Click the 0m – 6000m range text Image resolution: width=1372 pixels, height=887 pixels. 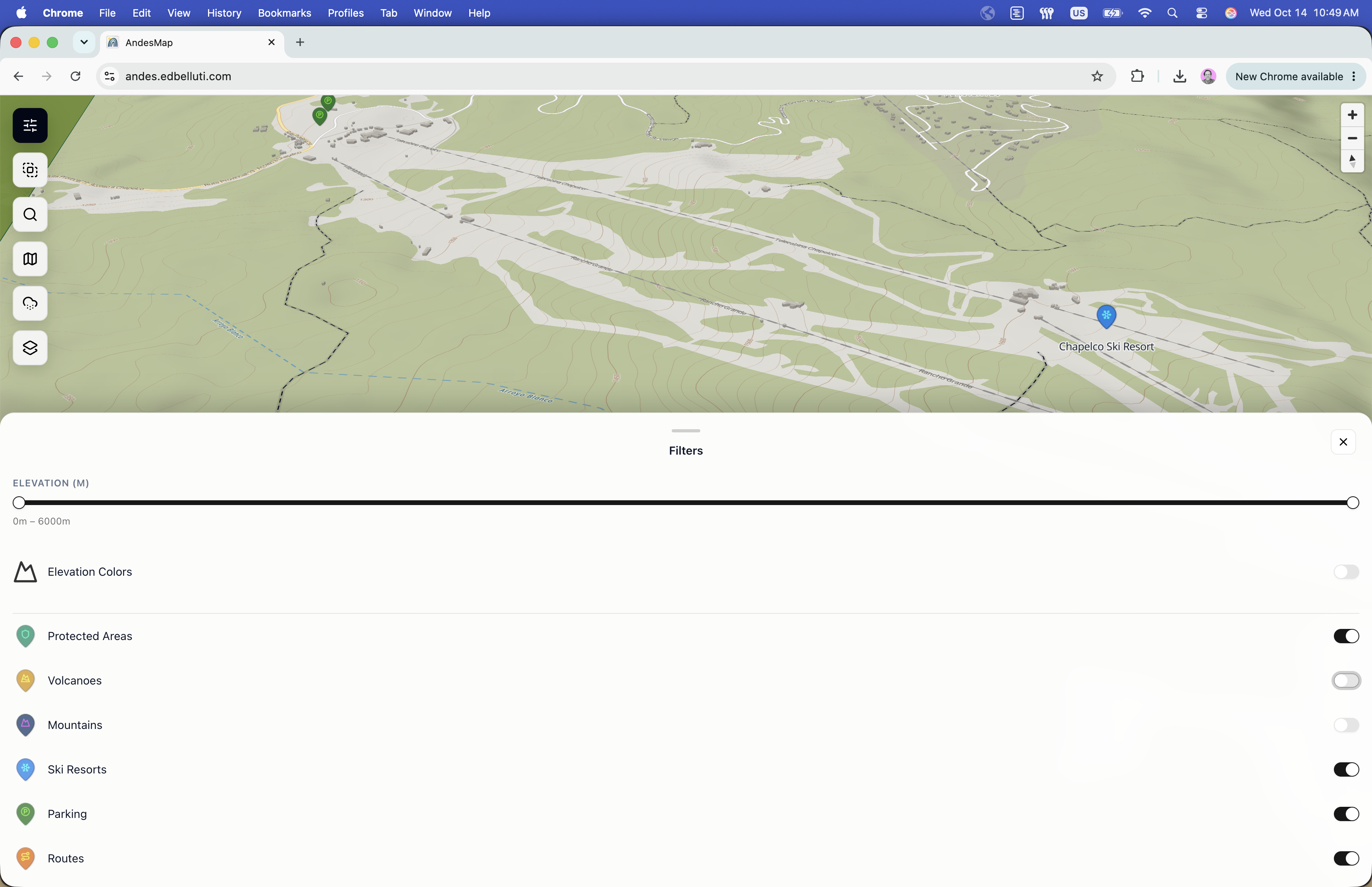(41, 521)
